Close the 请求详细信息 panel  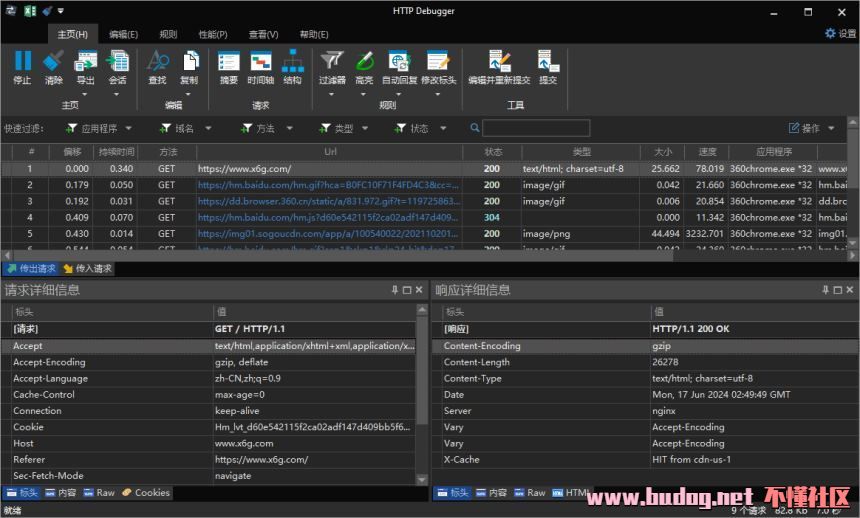point(419,290)
